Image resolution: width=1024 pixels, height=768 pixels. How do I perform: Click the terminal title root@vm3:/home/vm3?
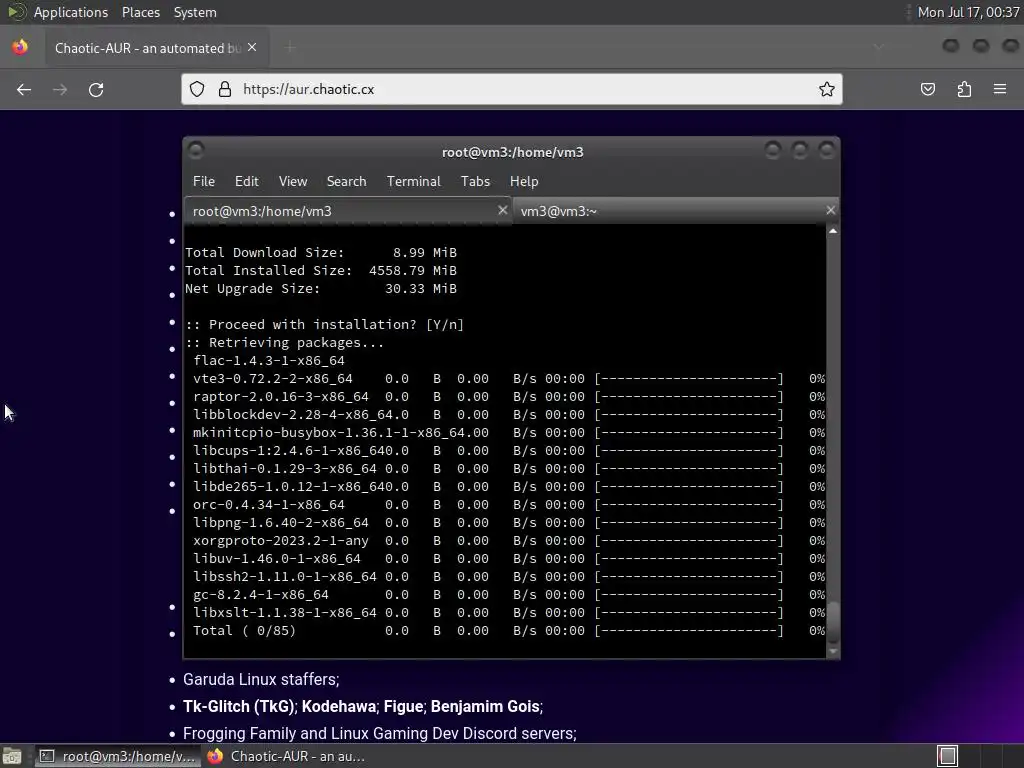pyautogui.click(x=513, y=152)
